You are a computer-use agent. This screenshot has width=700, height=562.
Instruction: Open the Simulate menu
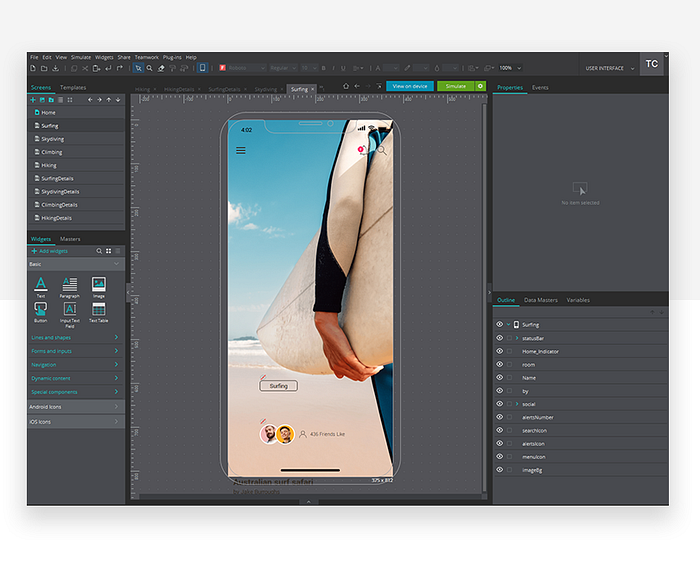(x=81, y=57)
